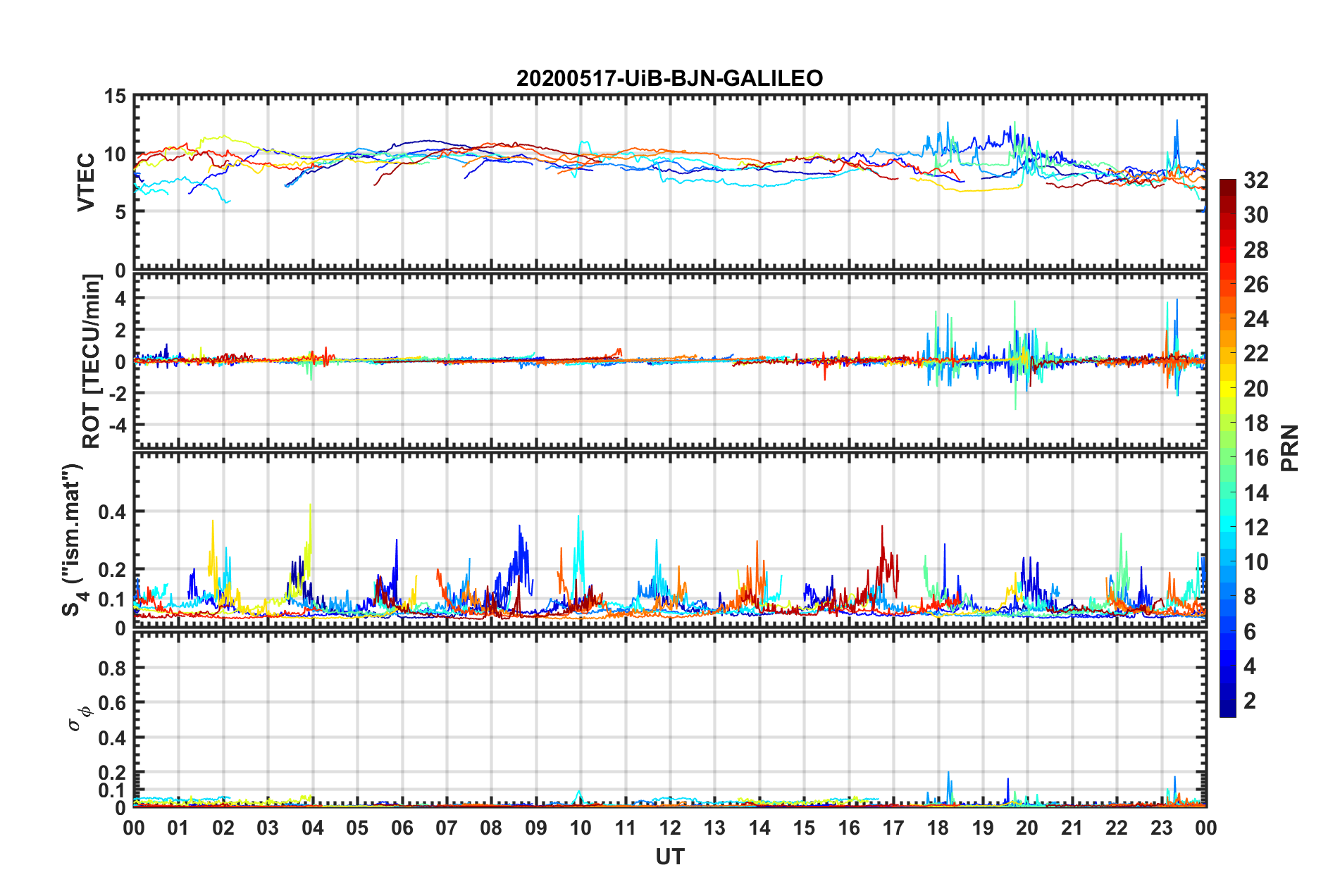Click colorbar tick value 18
The height and width of the screenshot is (896, 1340).
click(x=1256, y=423)
